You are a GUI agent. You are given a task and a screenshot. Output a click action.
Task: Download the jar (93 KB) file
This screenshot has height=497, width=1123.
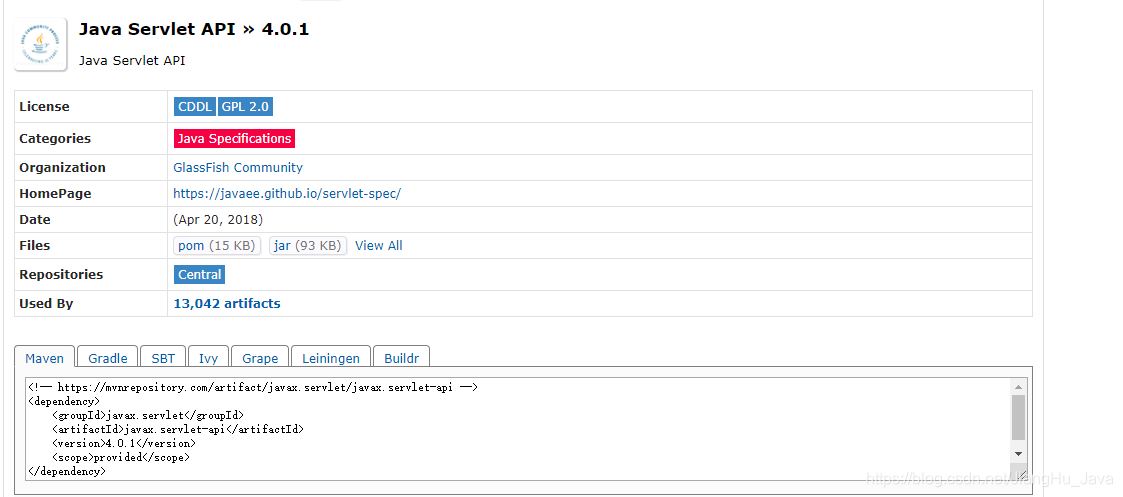(x=308, y=246)
